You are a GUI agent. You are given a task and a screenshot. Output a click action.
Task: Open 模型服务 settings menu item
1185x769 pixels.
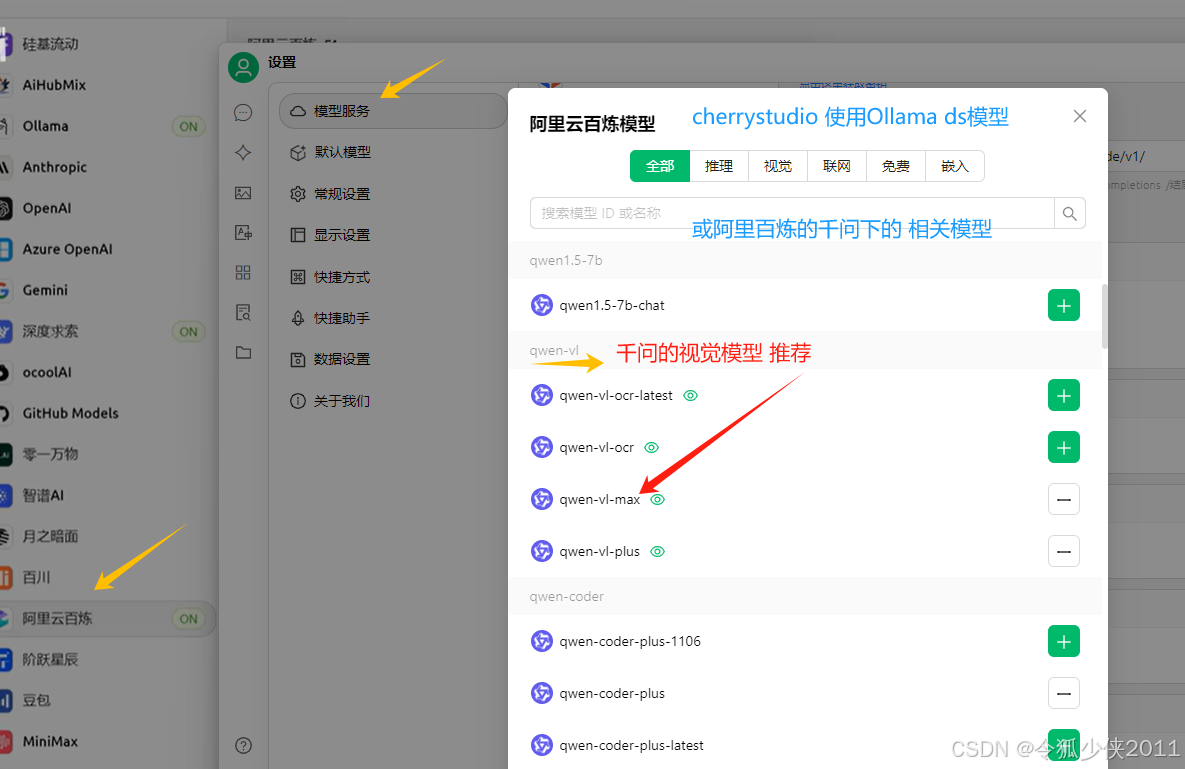(x=393, y=111)
